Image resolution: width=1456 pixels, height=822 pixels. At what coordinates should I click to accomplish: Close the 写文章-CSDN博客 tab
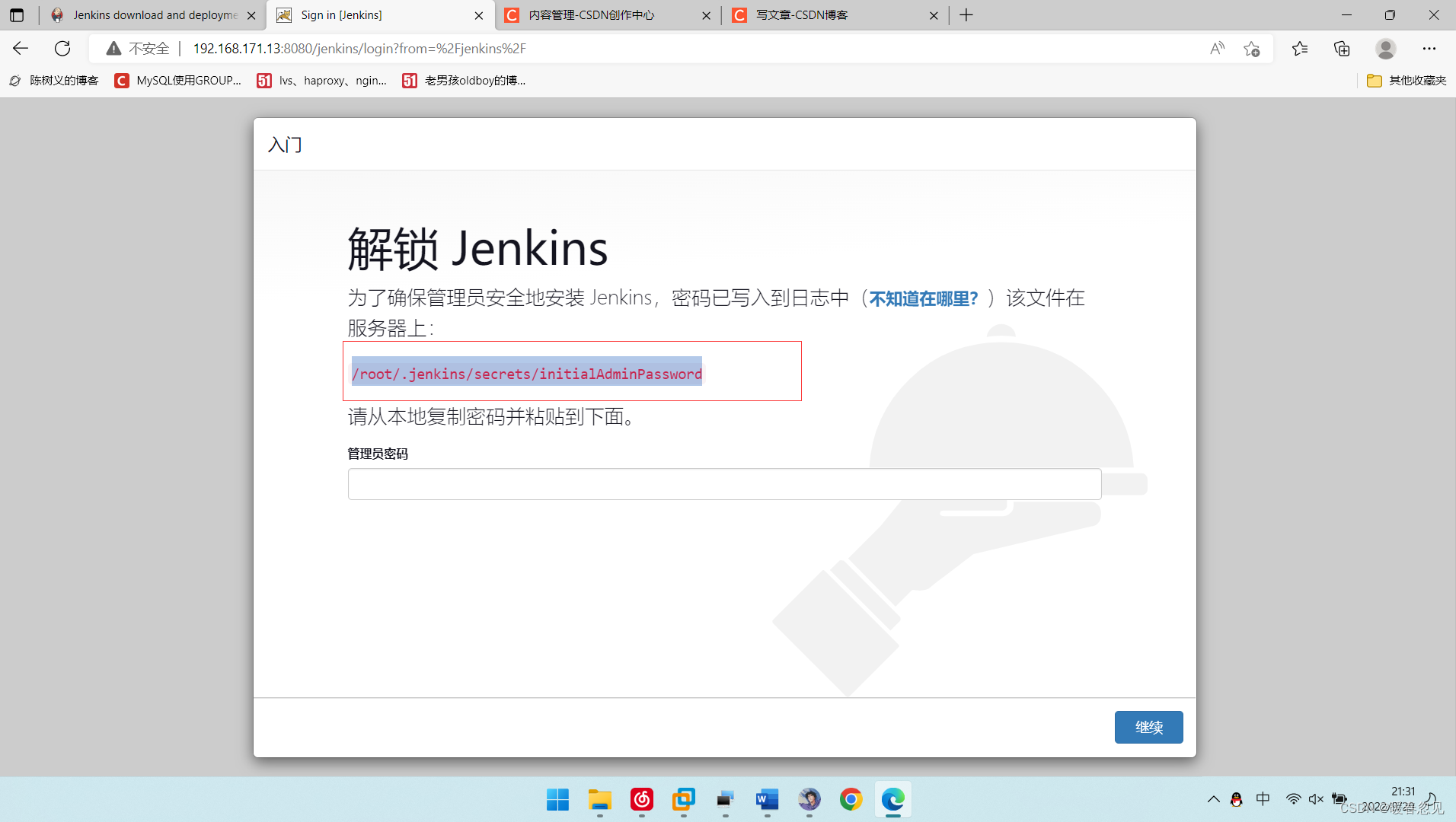pyautogui.click(x=934, y=15)
